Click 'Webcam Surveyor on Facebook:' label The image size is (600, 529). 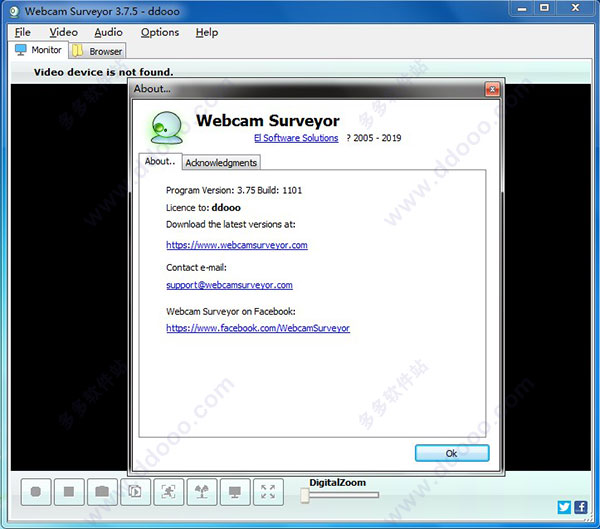pyautogui.click(x=231, y=311)
